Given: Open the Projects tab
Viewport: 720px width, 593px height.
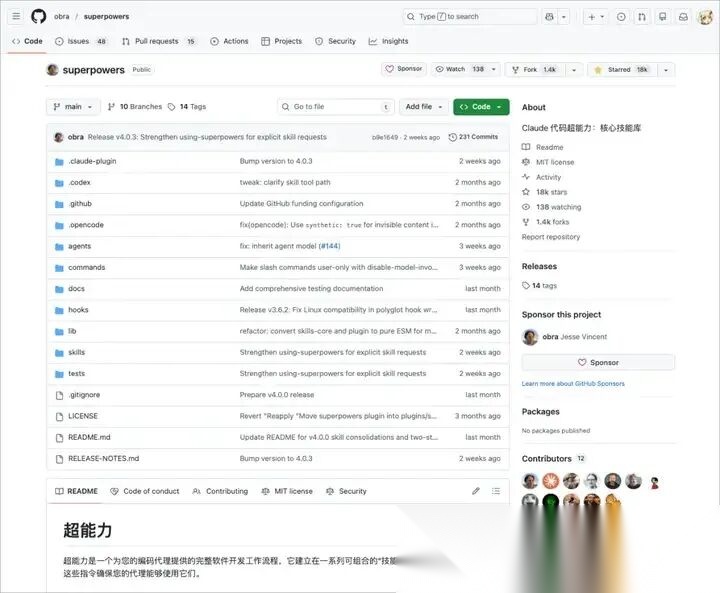Looking at the screenshot, I should click(x=281, y=41).
